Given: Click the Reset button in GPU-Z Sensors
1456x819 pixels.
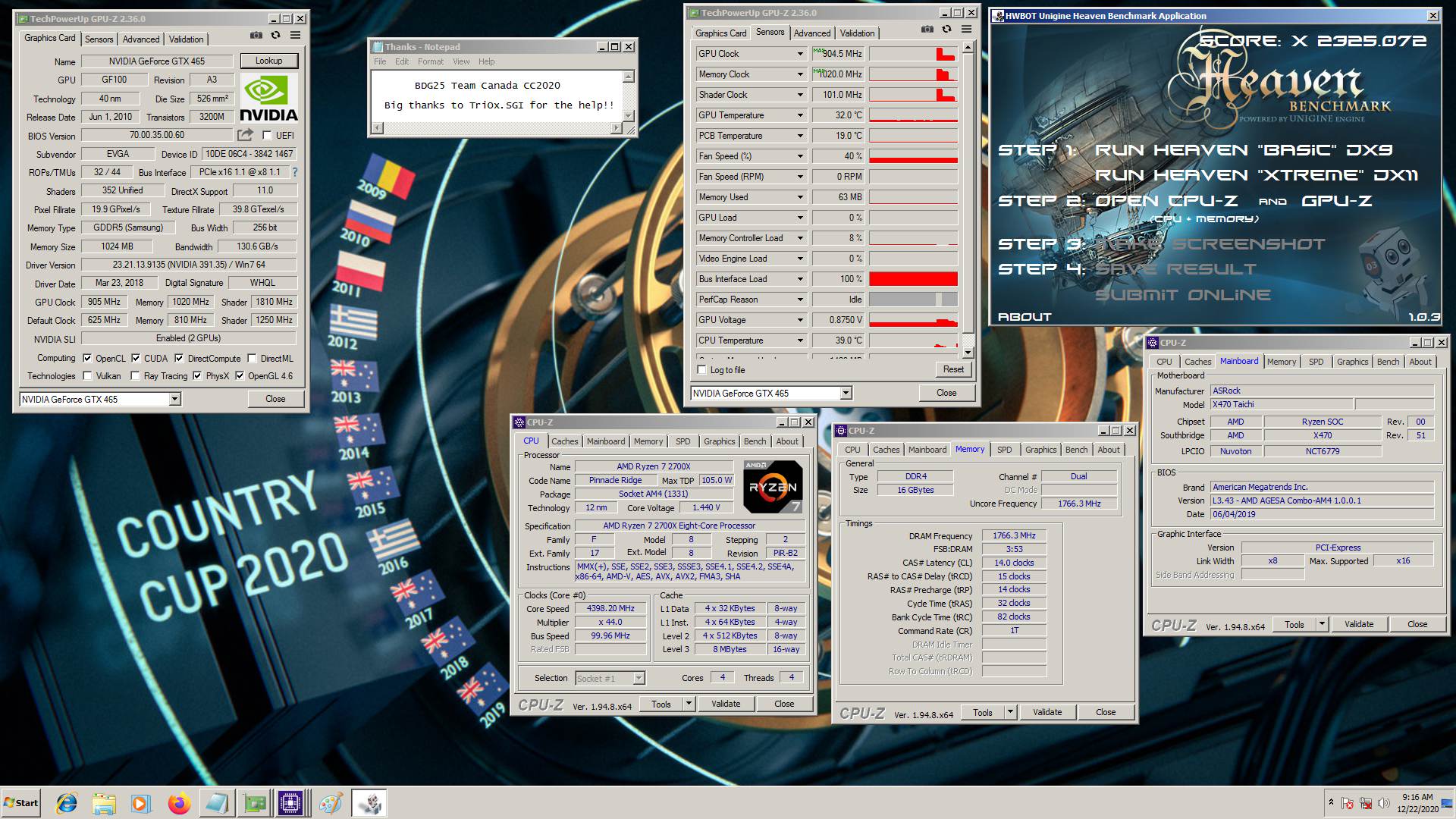Looking at the screenshot, I should 953,369.
